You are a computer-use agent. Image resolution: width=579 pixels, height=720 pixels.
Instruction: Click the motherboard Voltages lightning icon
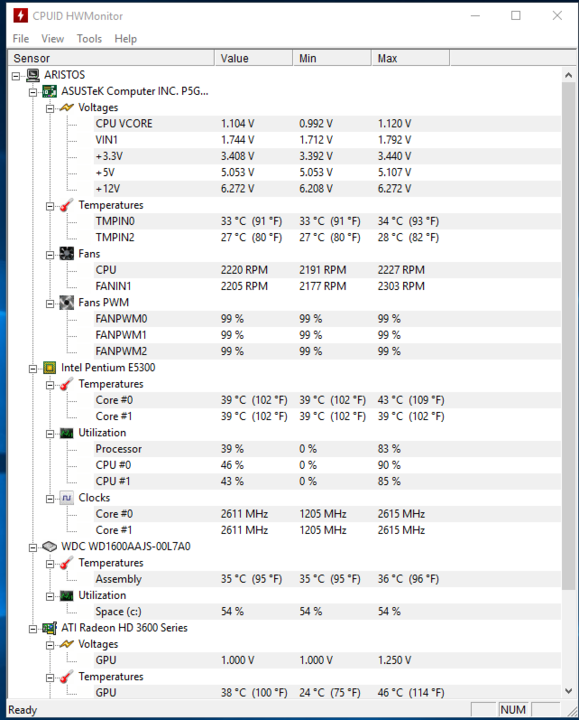tap(67, 107)
